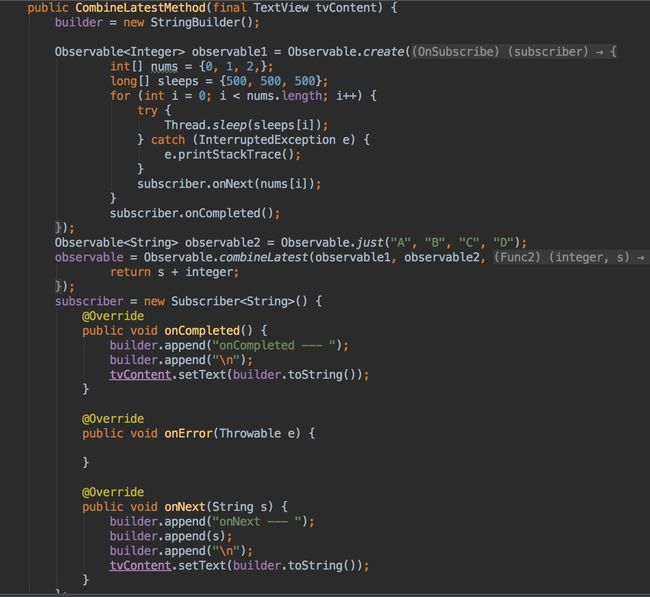
Task: Select the "create" method call
Action: coord(383,52)
